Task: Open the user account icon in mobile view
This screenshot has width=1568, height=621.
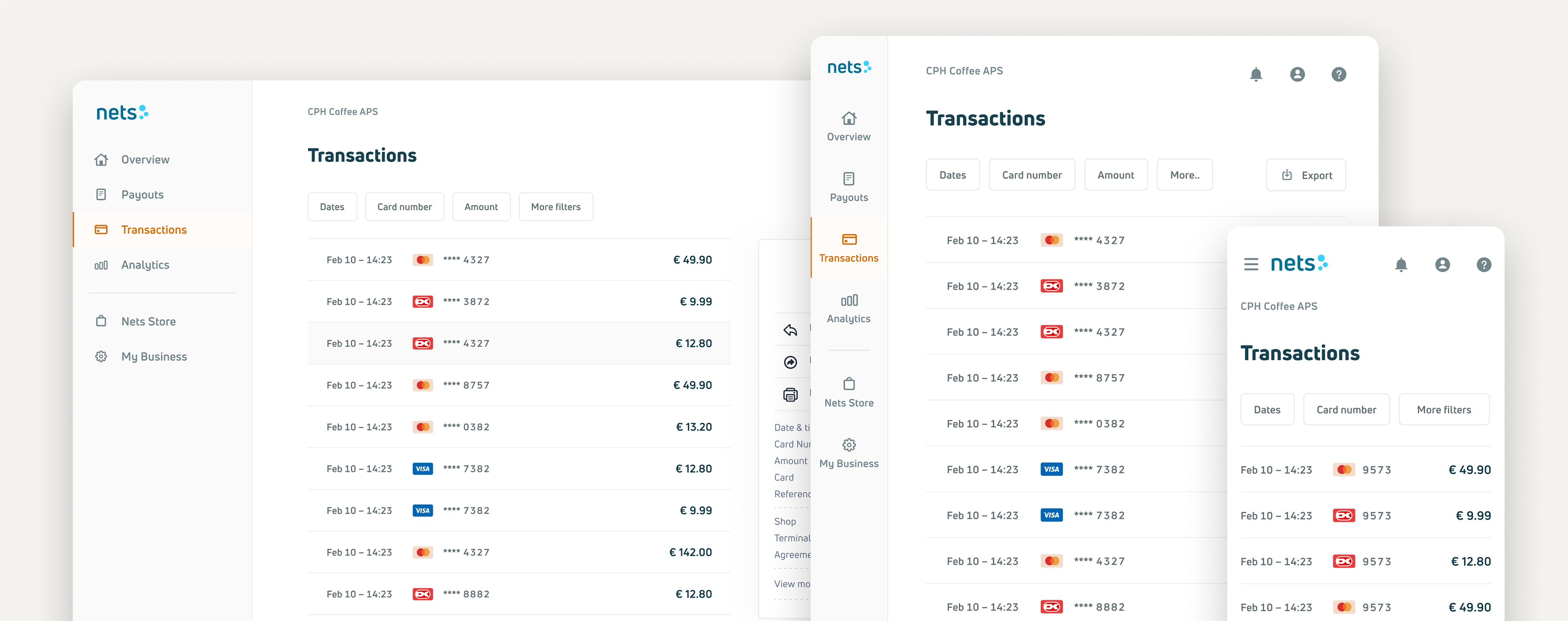Action: [x=1443, y=264]
